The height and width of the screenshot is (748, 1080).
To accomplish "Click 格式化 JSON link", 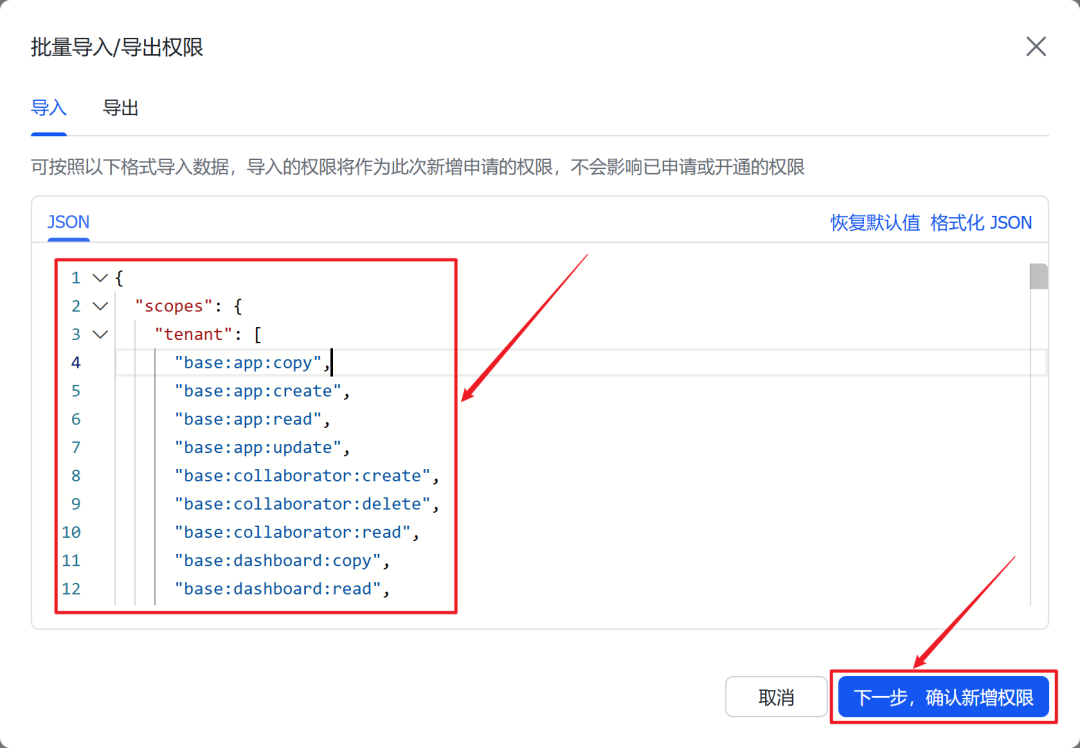I will 981,223.
